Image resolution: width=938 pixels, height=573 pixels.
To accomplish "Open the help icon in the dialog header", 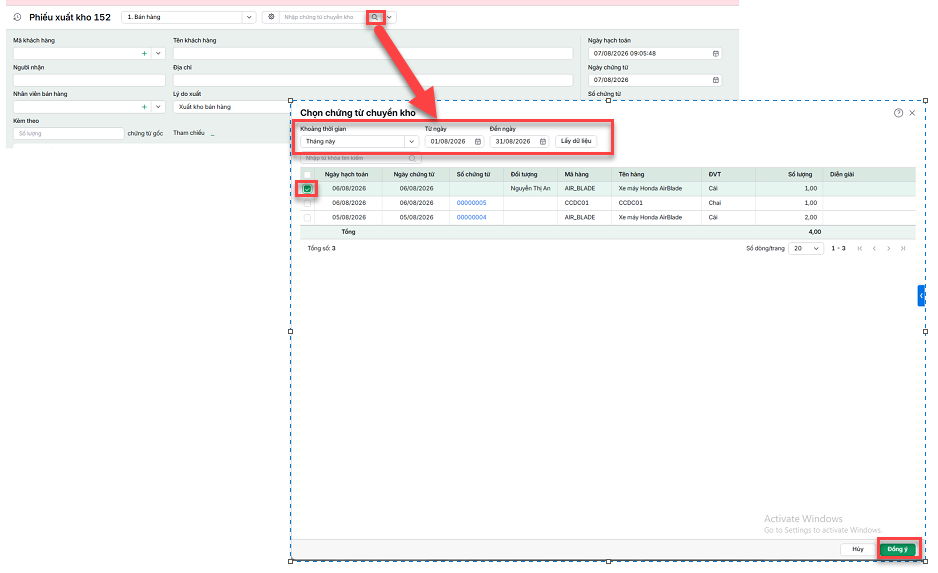I will coord(898,113).
